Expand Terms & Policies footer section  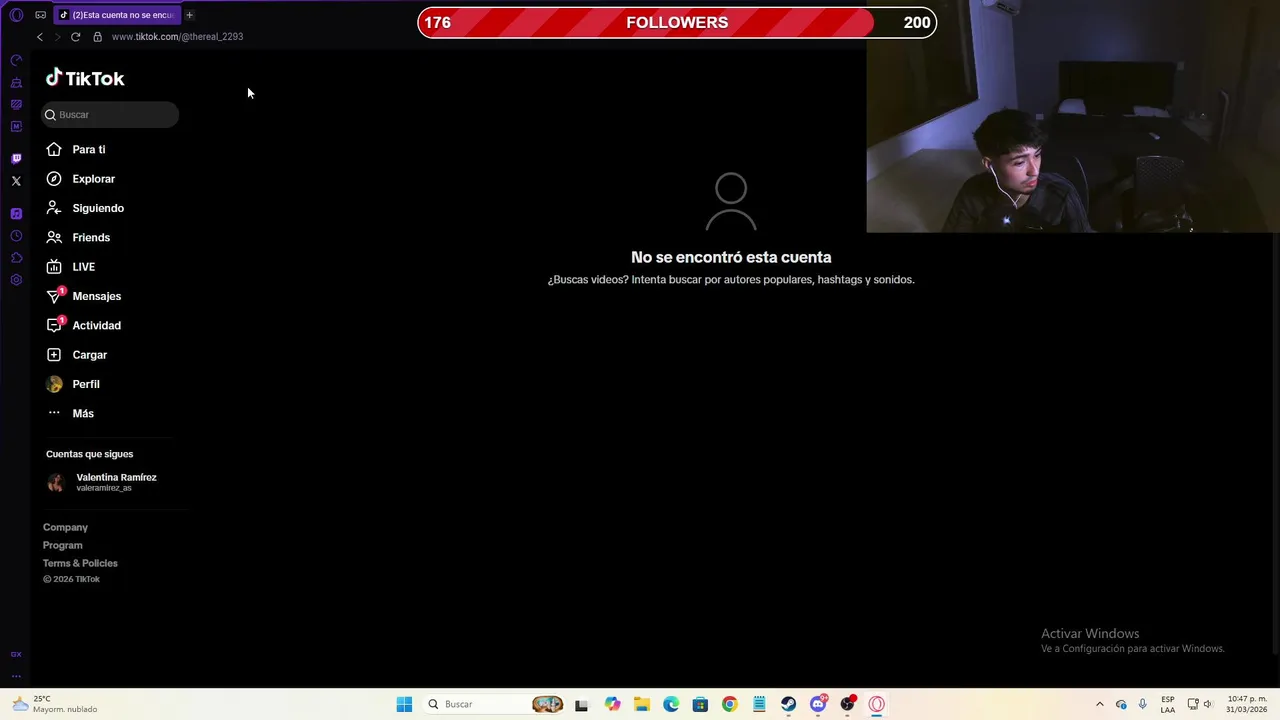[80, 563]
